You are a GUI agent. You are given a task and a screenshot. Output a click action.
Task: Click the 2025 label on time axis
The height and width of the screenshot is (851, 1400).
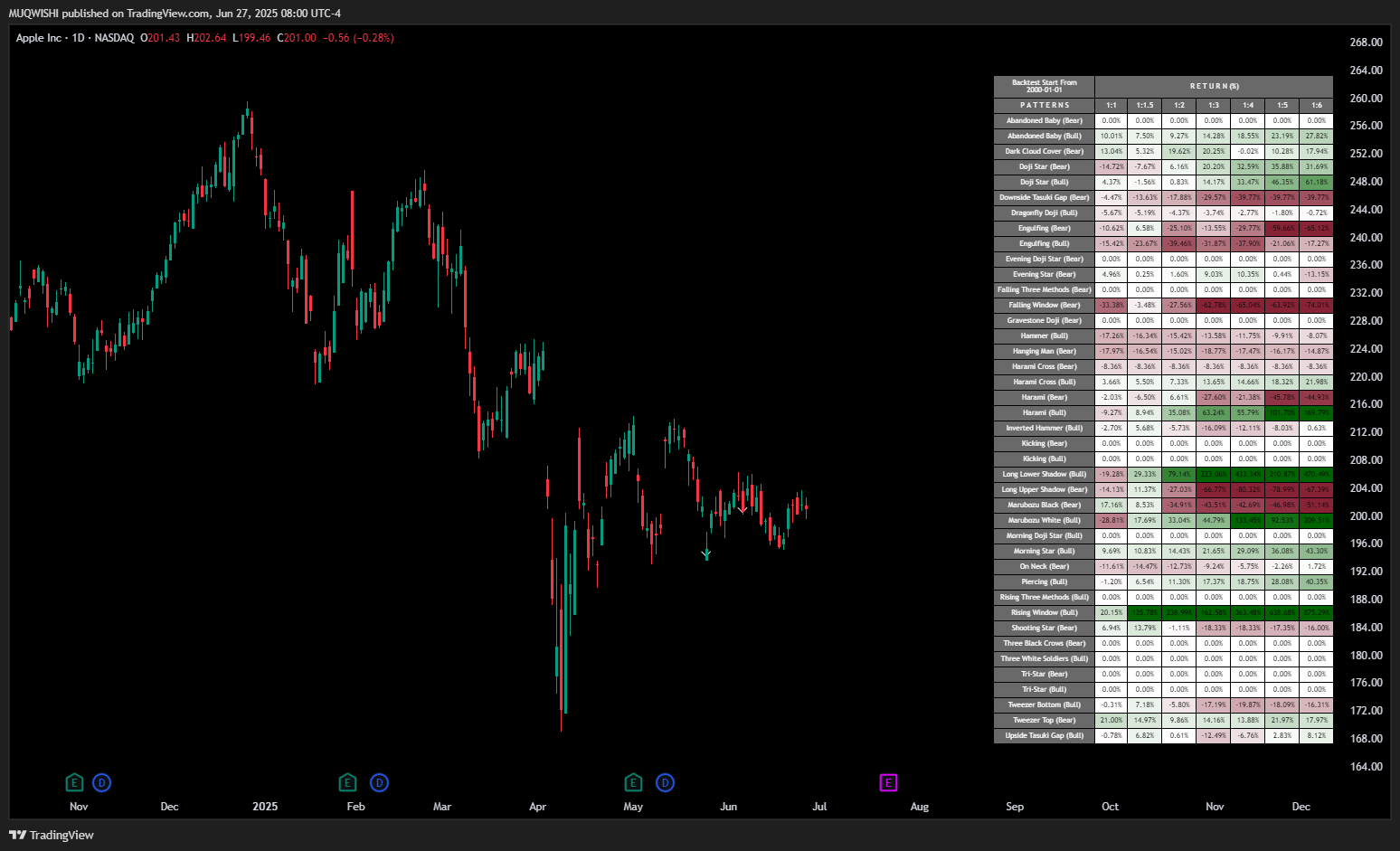coord(265,807)
